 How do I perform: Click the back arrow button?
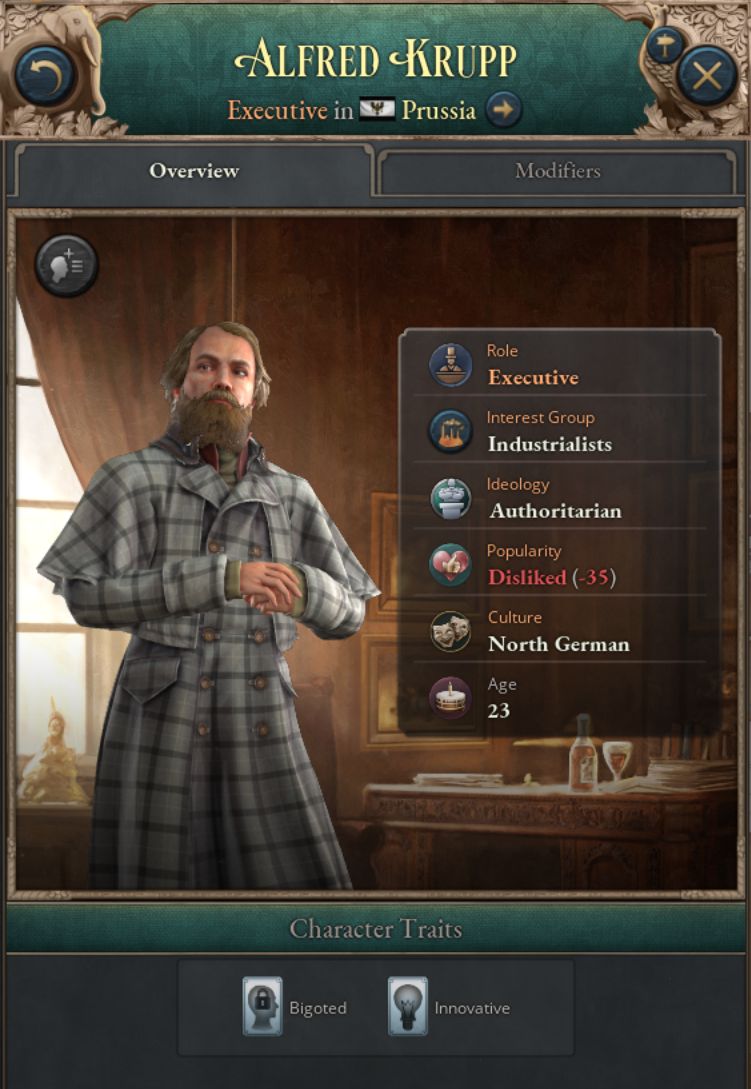point(45,75)
